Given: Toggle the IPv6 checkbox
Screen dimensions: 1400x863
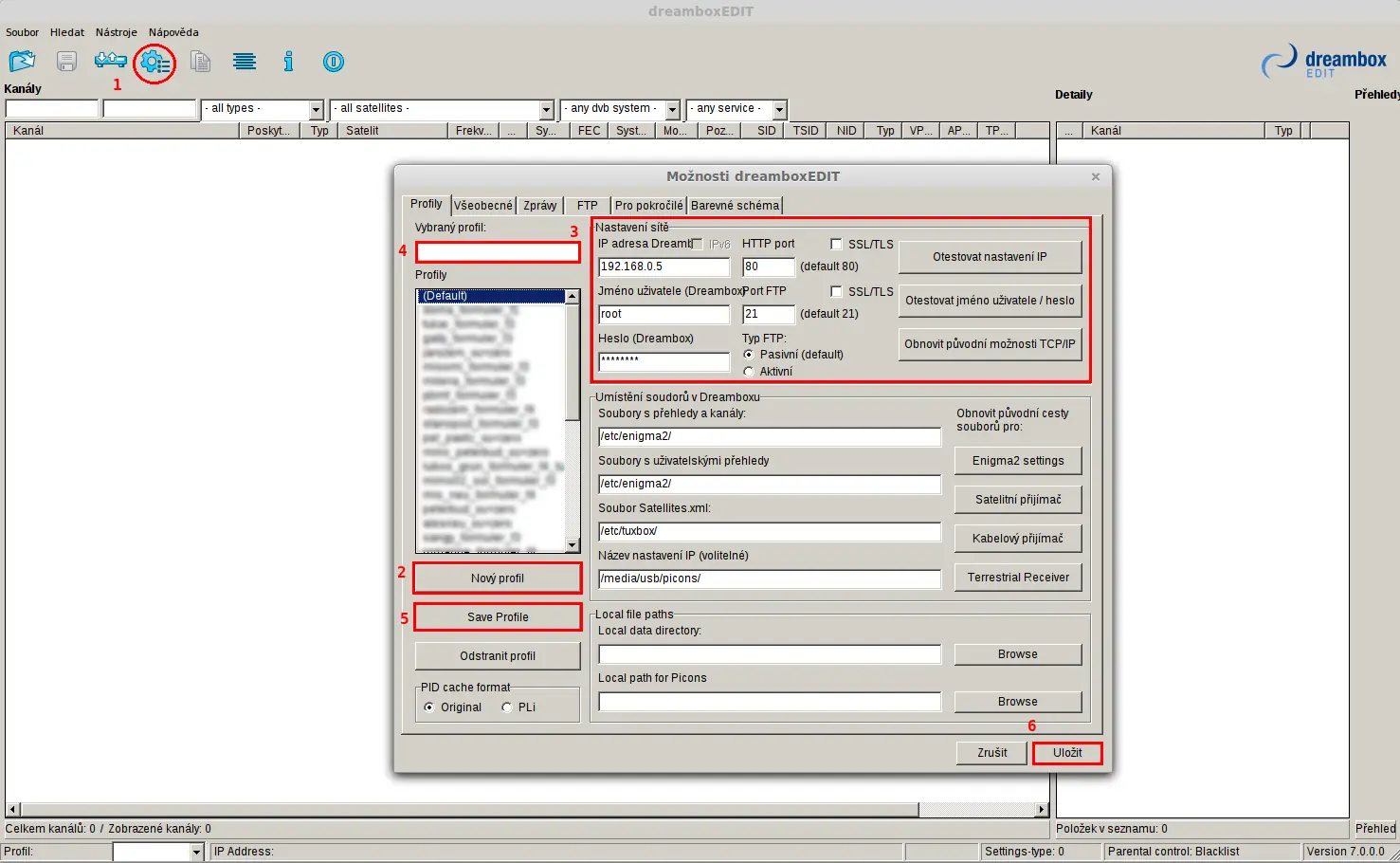Looking at the screenshot, I should [698, 244].
